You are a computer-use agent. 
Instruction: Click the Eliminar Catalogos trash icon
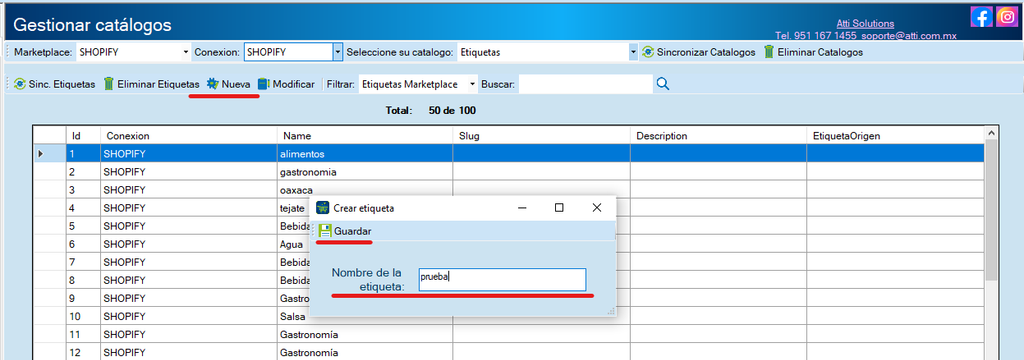tap(769, 52)
